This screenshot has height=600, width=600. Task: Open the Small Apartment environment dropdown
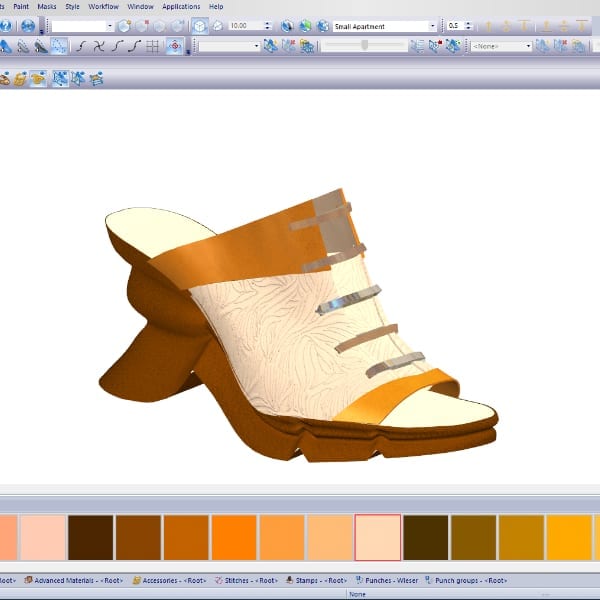(x=432, y=25)
